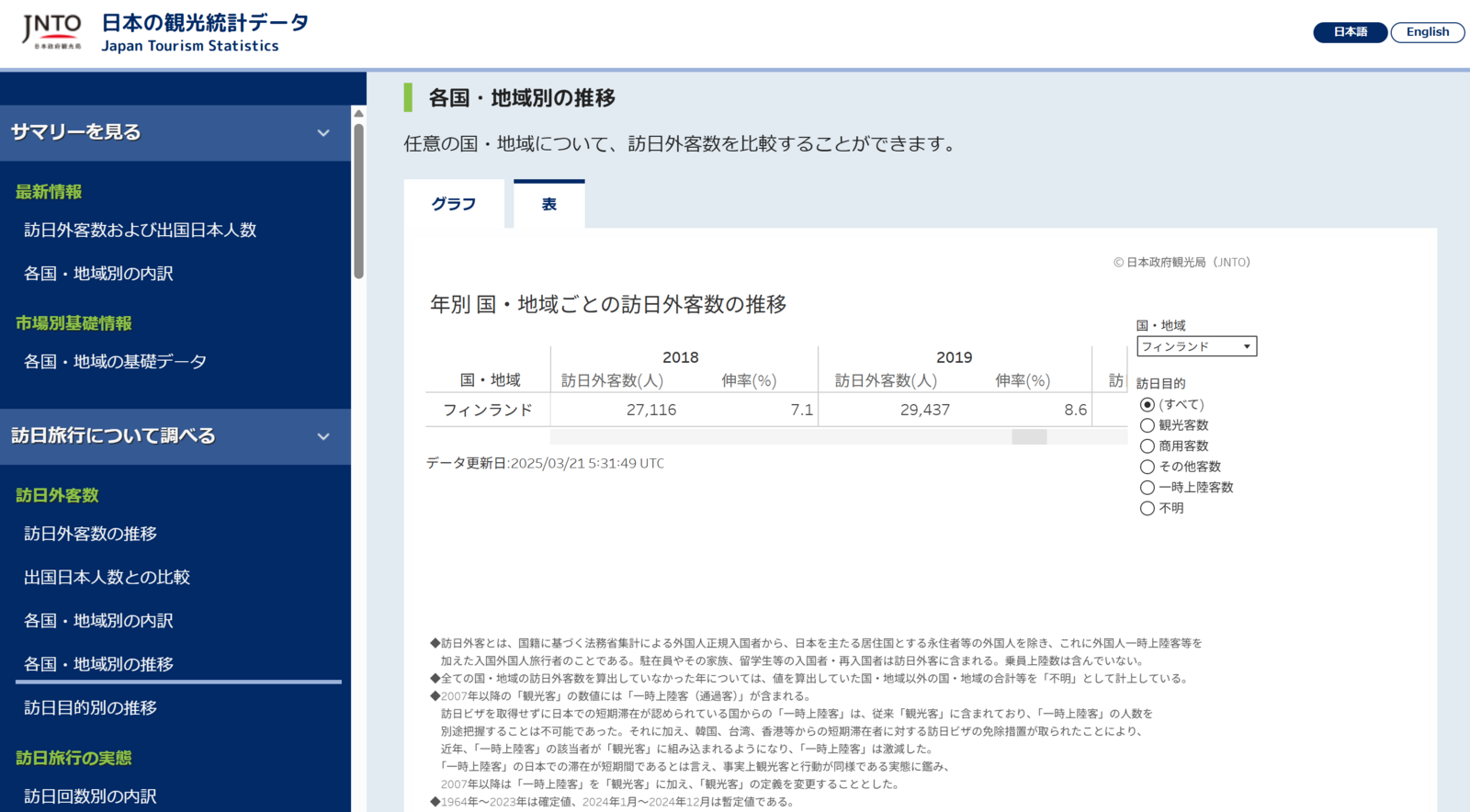Image resolution: width=1470 pixels, height=812 pixels.
Task: Open 訪日目的別の推移 link
Action: point(90,707)
